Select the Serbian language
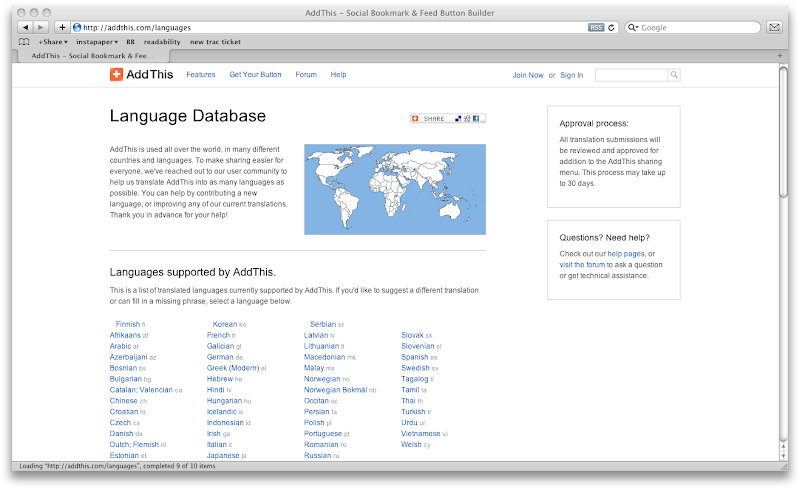The height and width of the screenshot is (489, 800). 323,324
